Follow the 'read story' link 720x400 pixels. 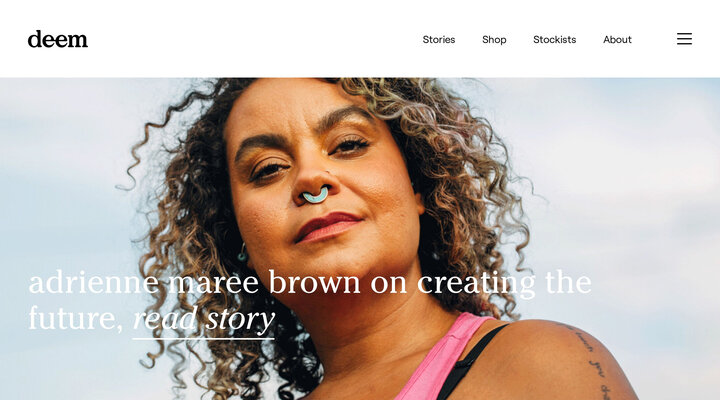click(203, 319)
